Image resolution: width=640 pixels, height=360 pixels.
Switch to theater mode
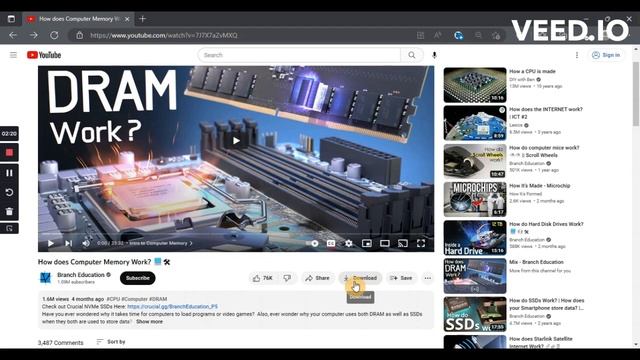[x=384, y=243]
